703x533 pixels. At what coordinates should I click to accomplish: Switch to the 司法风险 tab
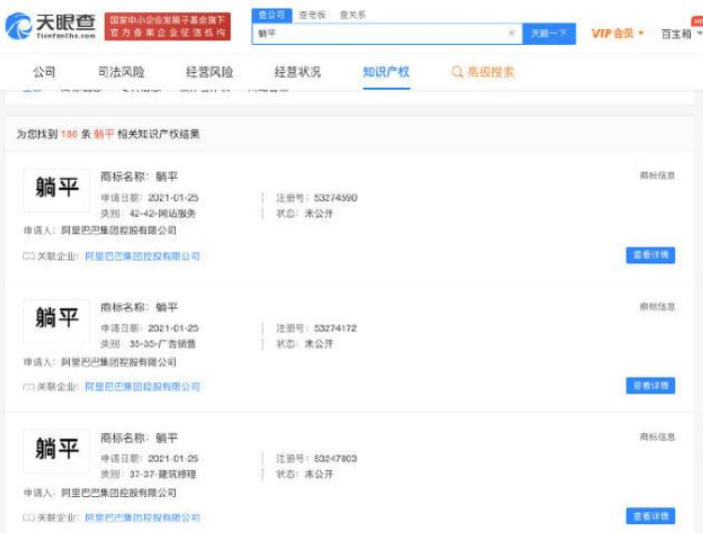[x=121, y=72]
